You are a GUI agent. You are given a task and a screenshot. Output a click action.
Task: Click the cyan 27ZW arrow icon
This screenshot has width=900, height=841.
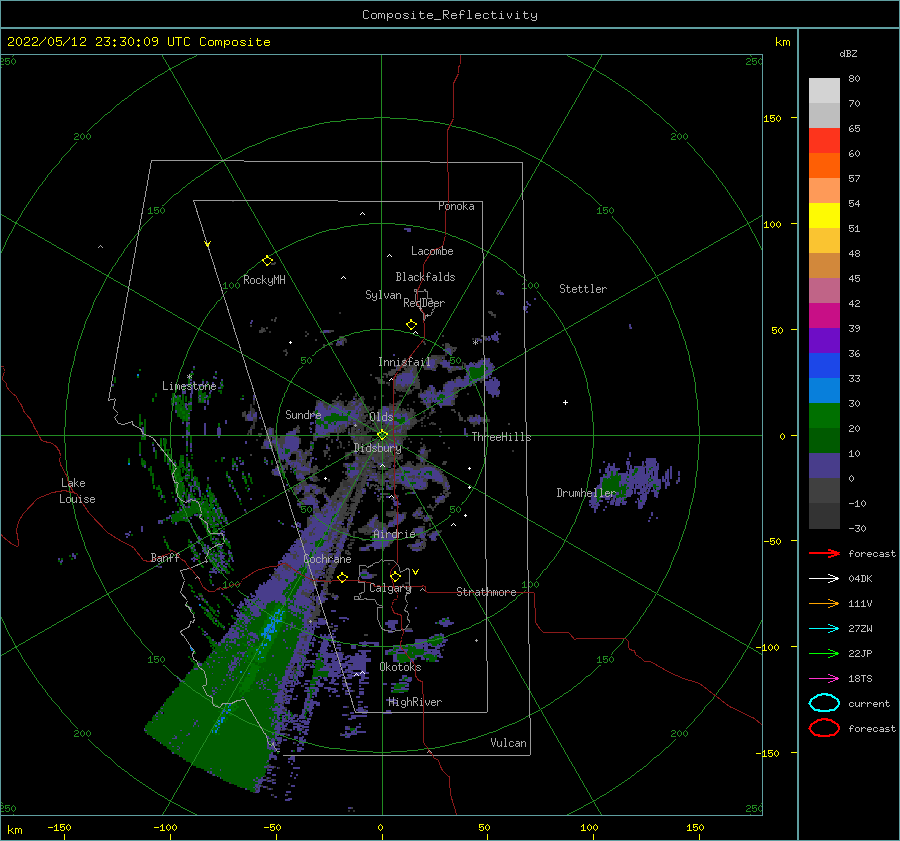[824, 629]
